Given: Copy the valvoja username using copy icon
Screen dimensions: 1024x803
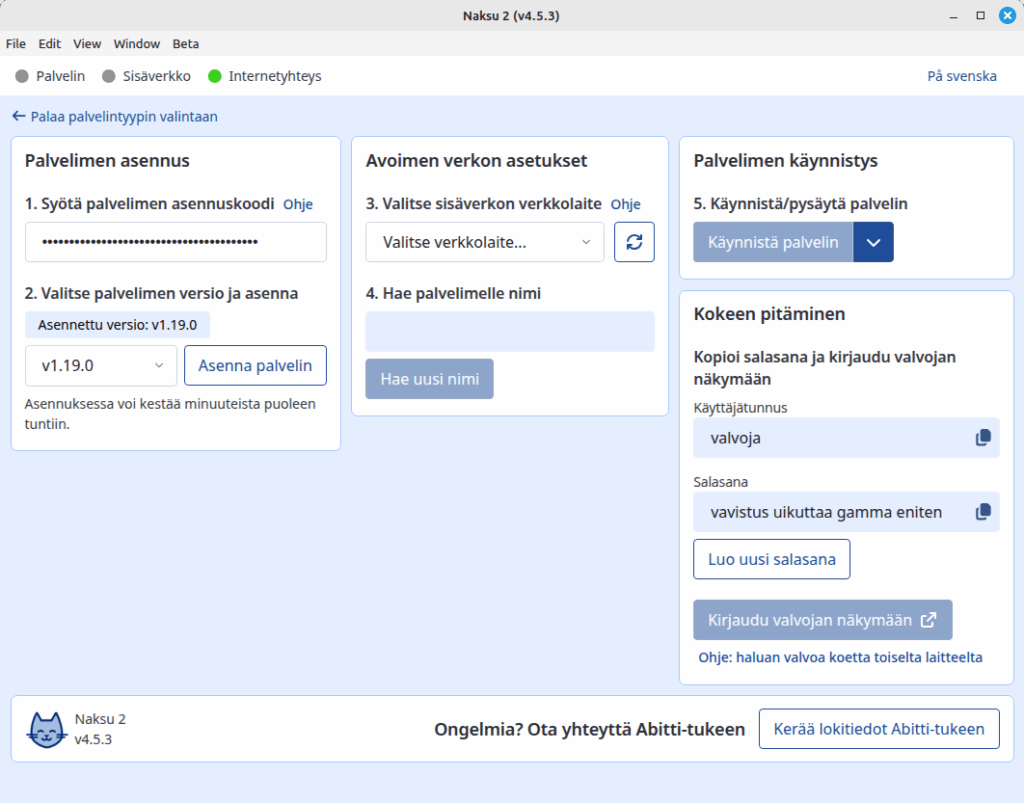Looking at the screenshot, I should tap(981, 437).
